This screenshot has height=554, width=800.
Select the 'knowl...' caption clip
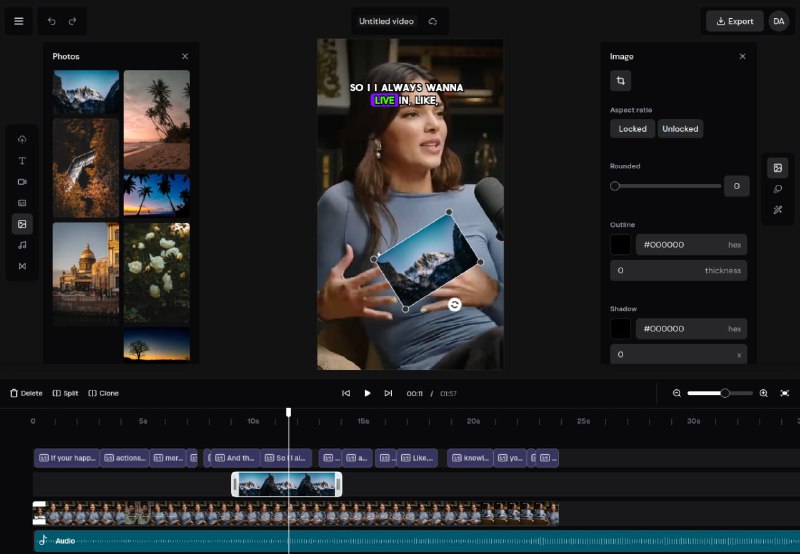click(x=471, y=458)
